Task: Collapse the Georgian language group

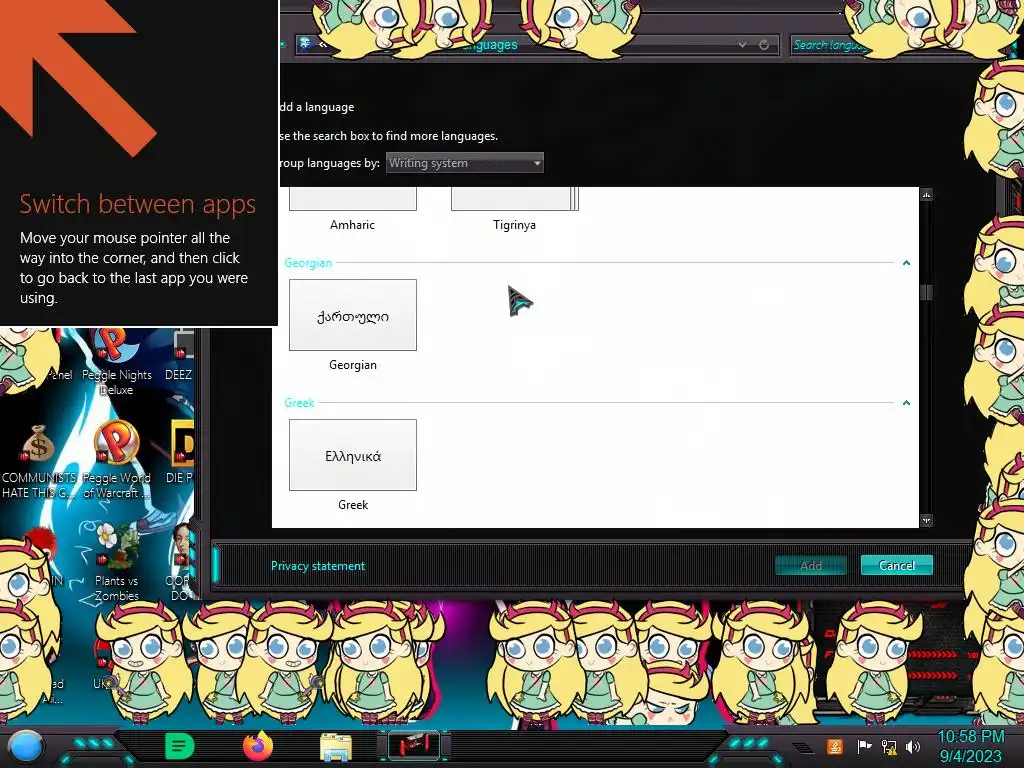Action: [x=906, y=263]
